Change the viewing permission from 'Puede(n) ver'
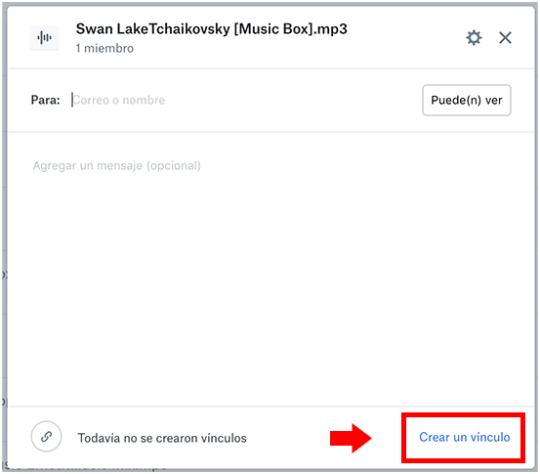 point(467,100)
